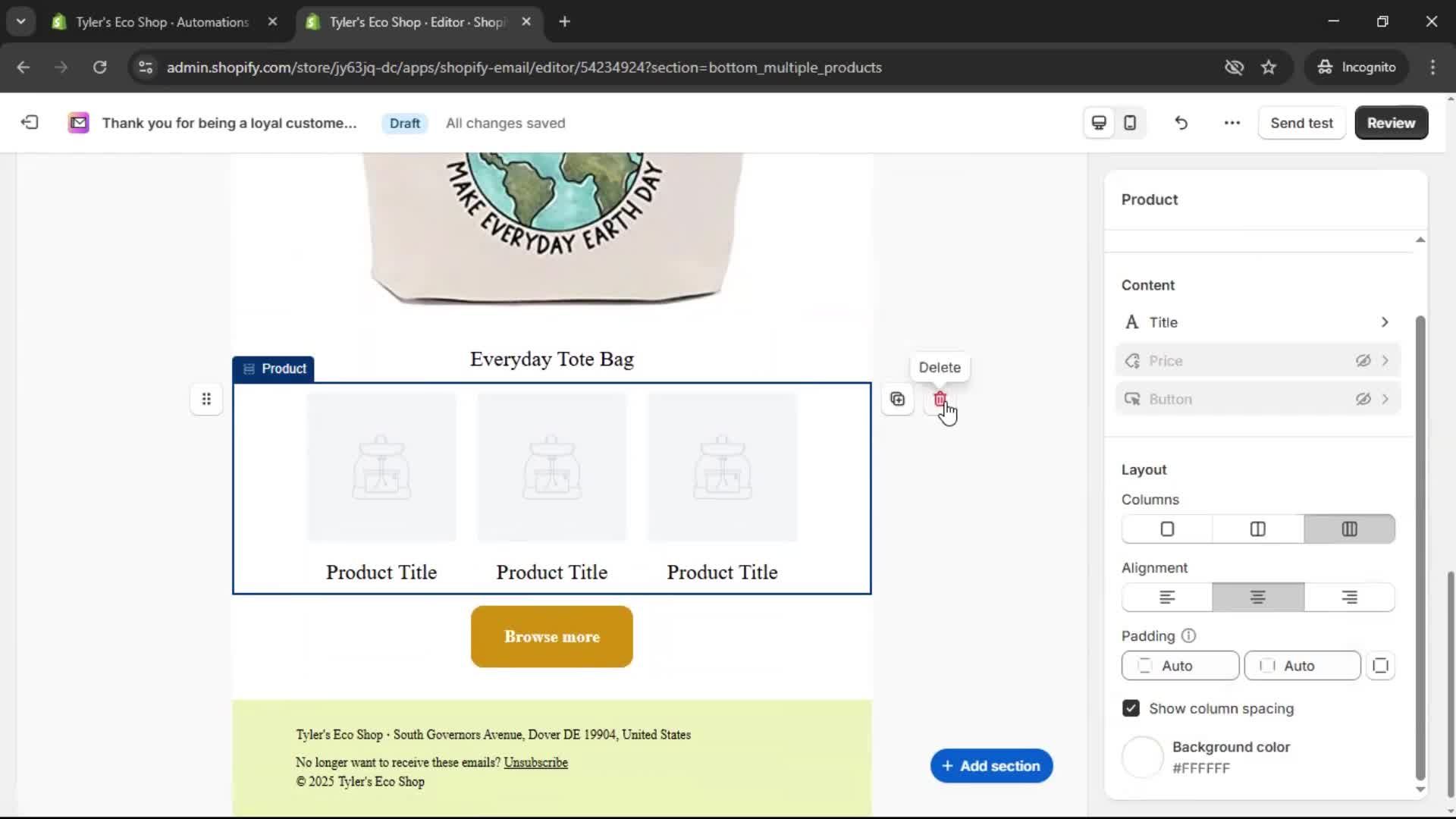Screen dimensions: 1456x819
Task: Select center text alignment
Action: click(x=1257, y=597)
